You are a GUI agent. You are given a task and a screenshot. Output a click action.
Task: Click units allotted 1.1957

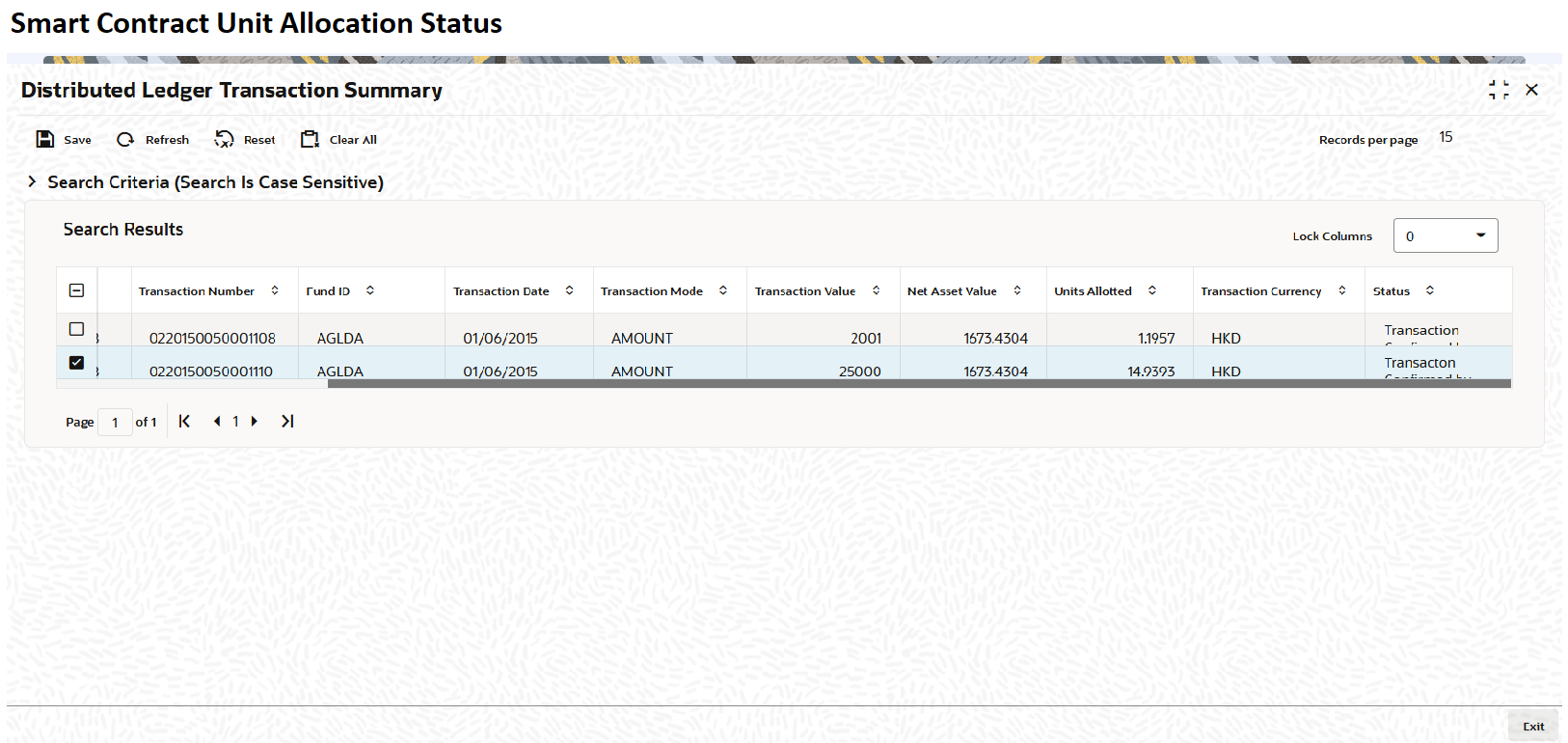(1156, 339)
